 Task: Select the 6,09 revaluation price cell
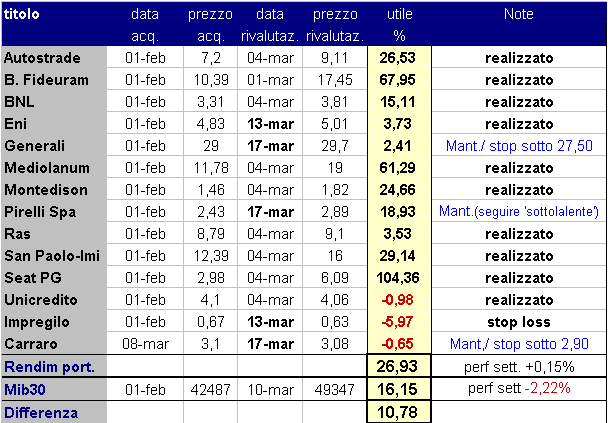coord(335,278)
